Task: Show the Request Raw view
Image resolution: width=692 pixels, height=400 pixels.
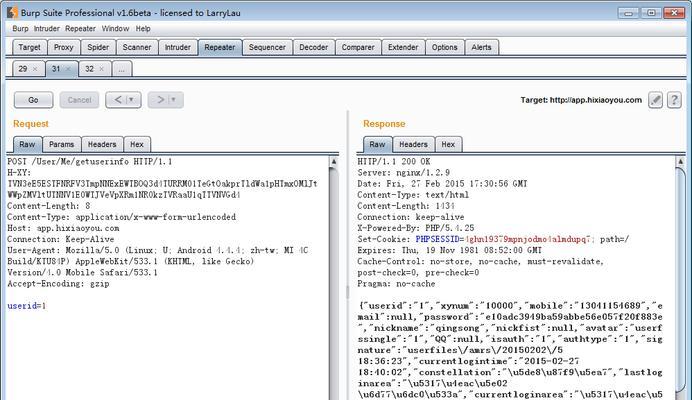Action: click(x=27, y=144)
